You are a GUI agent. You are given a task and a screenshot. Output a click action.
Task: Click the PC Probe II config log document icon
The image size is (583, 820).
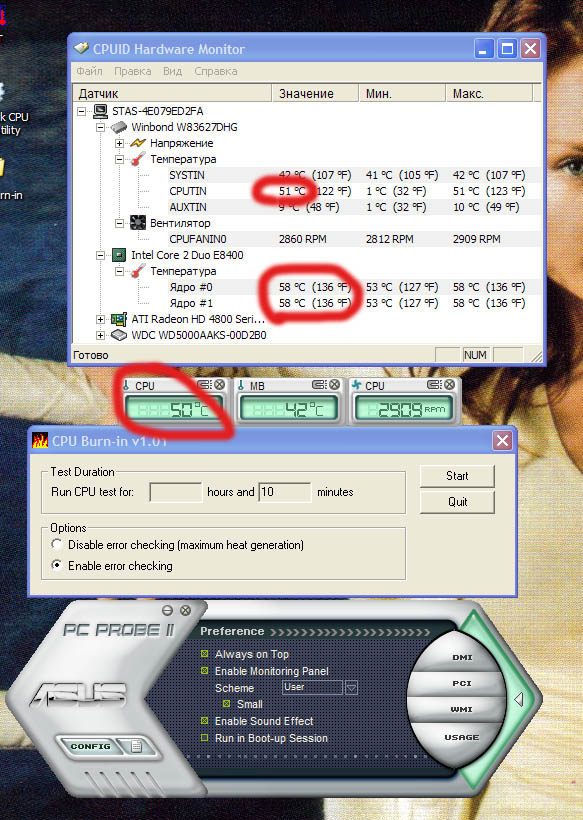click(136, 746)
